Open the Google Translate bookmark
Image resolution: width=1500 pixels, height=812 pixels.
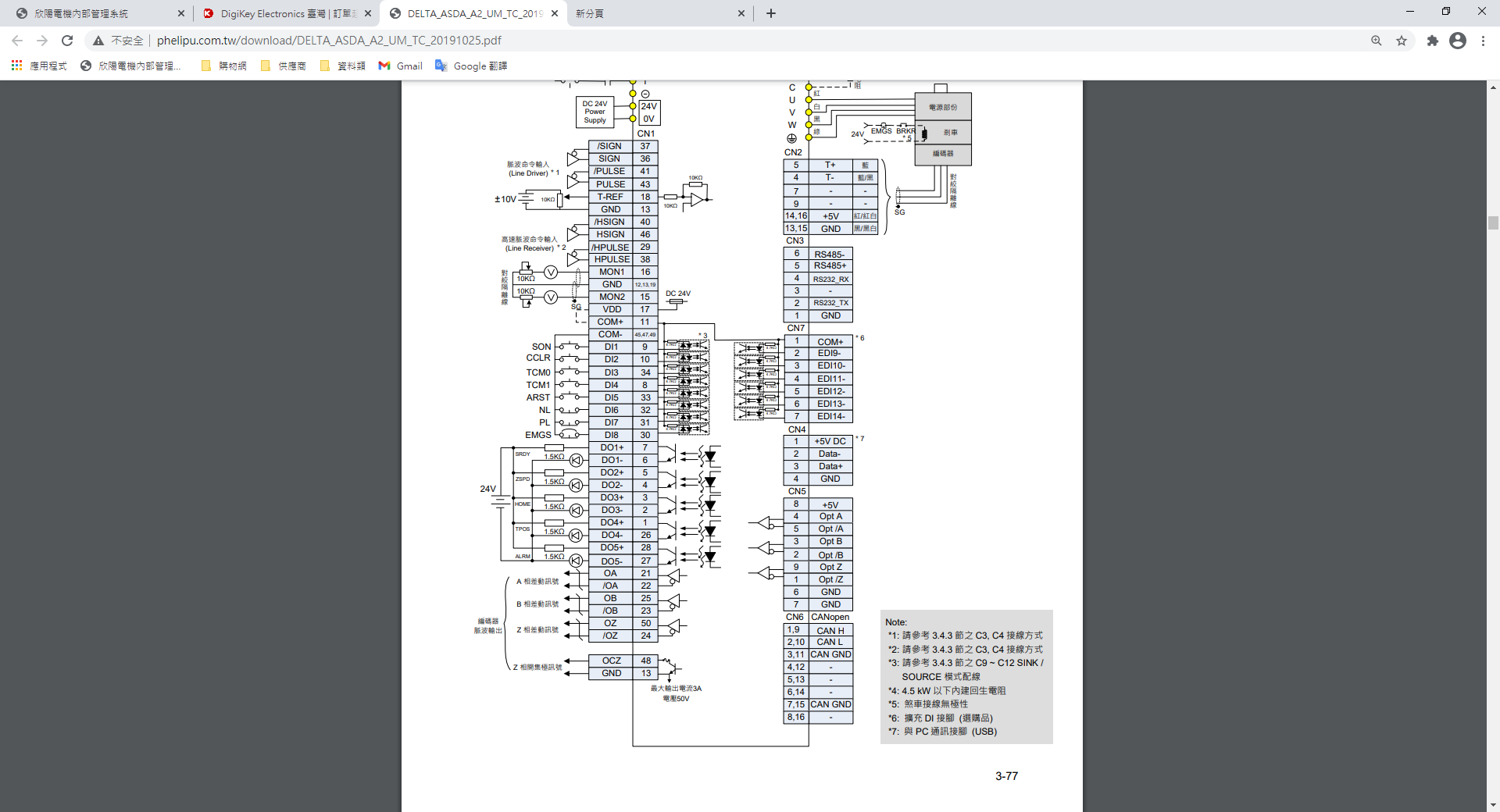(471, 66)
